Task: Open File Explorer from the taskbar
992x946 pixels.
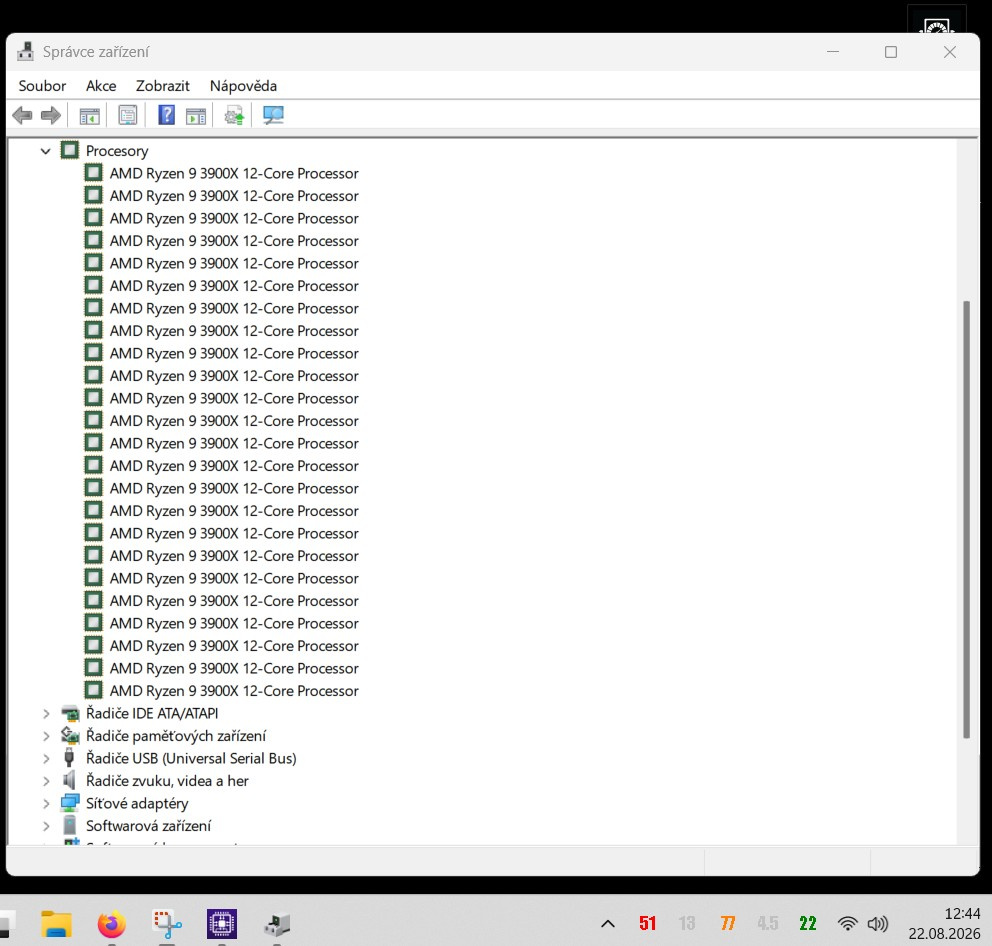Action: [x=56, y=924]
